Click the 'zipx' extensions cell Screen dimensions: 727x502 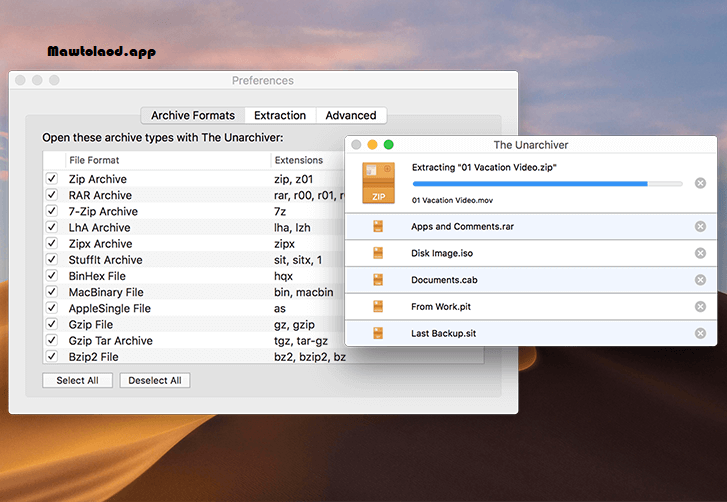tap(284, 244)
